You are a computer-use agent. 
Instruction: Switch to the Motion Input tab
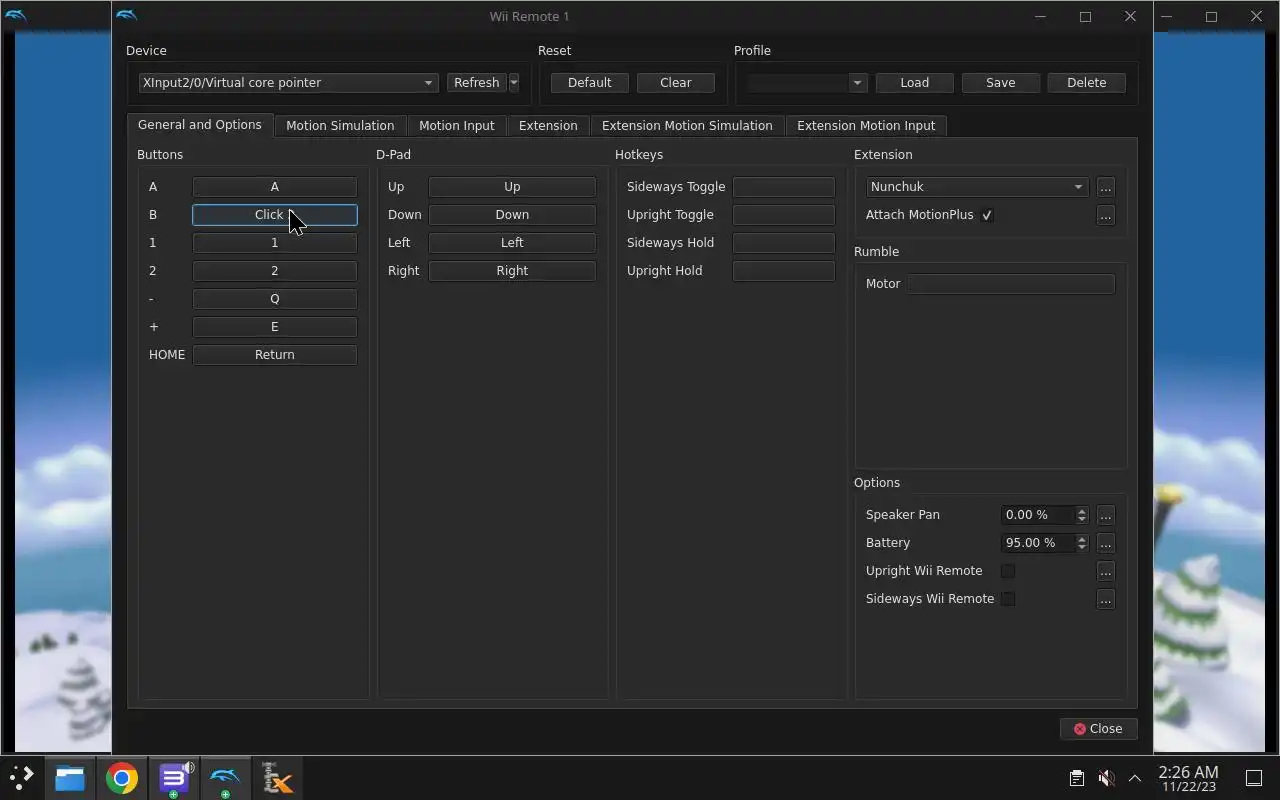[456, 125]
